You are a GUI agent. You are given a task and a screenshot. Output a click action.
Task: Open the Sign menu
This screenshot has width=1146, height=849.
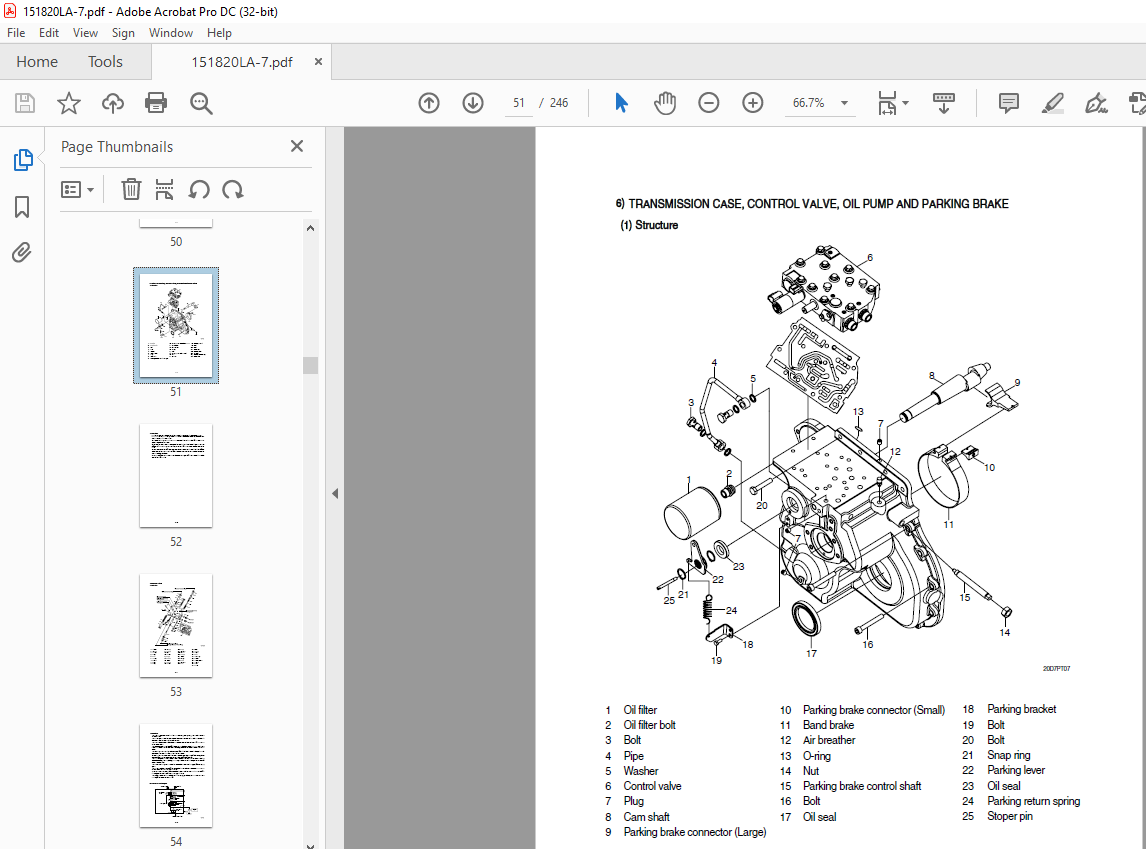pos(123,33)
